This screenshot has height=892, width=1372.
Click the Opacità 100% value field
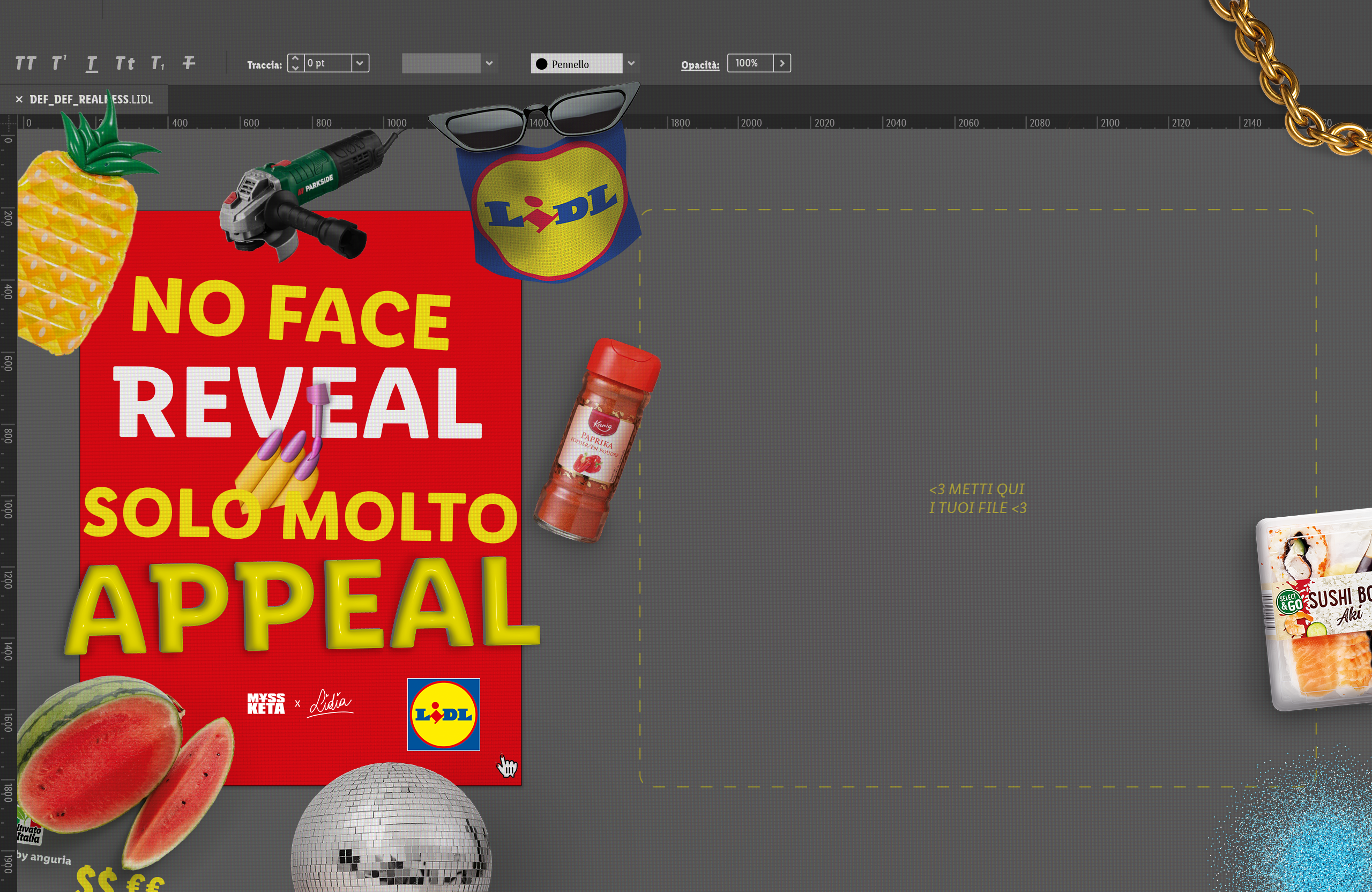[750, 63]
